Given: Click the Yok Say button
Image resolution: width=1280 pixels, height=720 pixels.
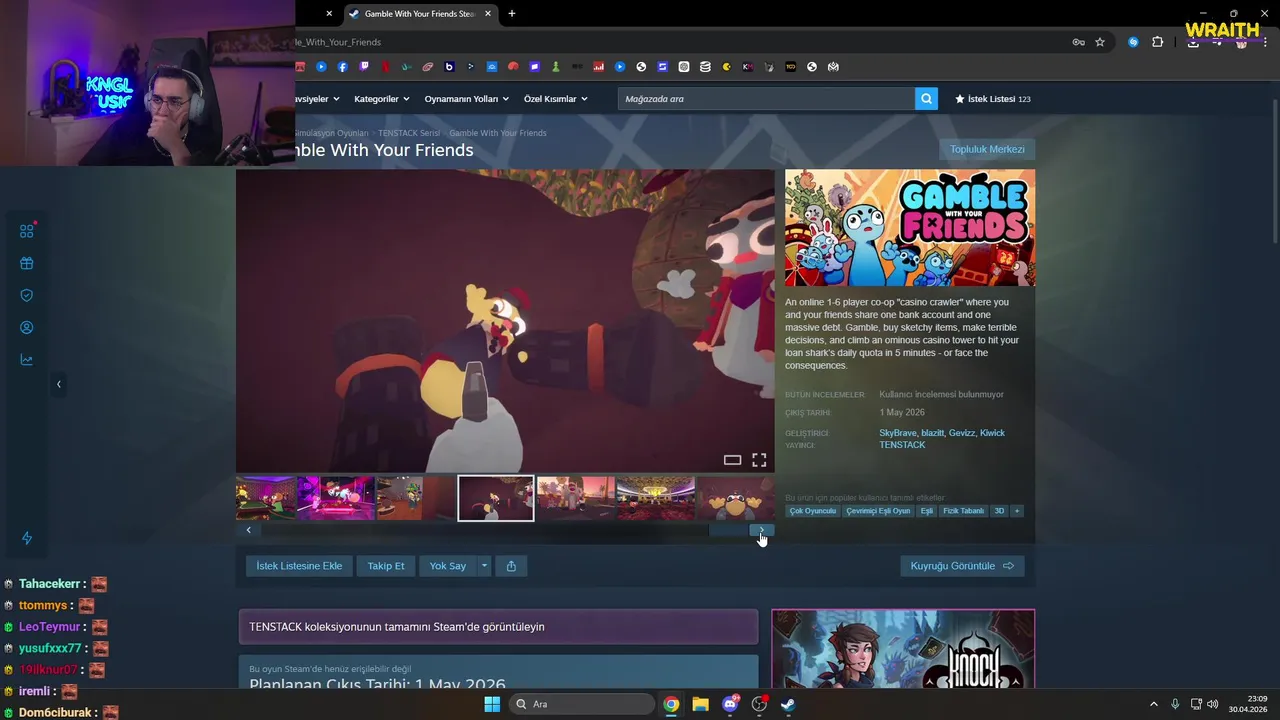Looking at the screenshot, I should click(448, 566).
